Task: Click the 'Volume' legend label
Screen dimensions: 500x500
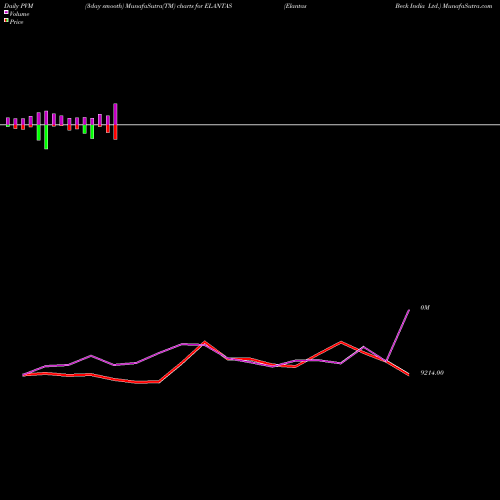Action: click(19, 14)
